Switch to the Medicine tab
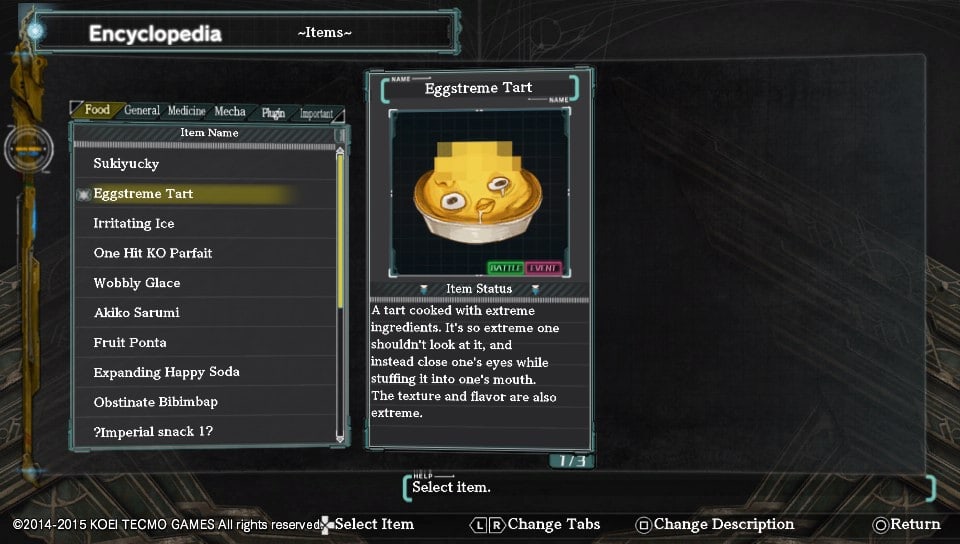 click(187, 111)
